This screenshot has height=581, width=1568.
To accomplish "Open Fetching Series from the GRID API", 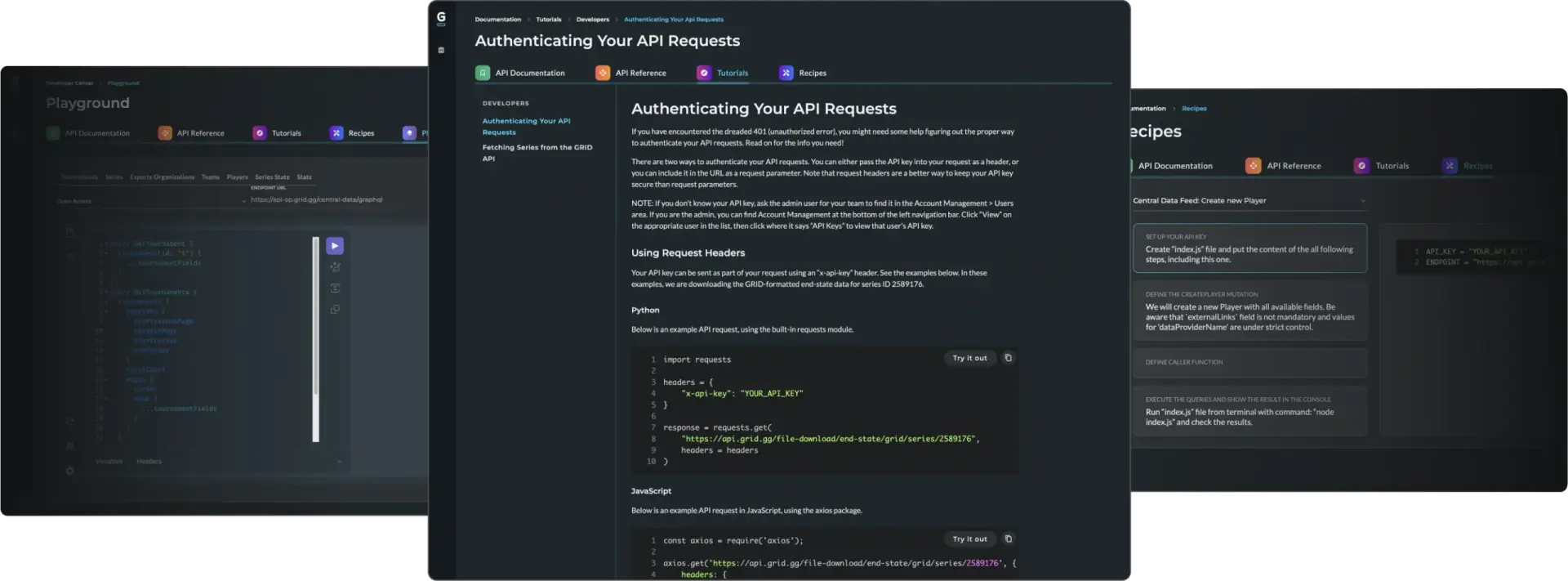I will click(537, 153).
